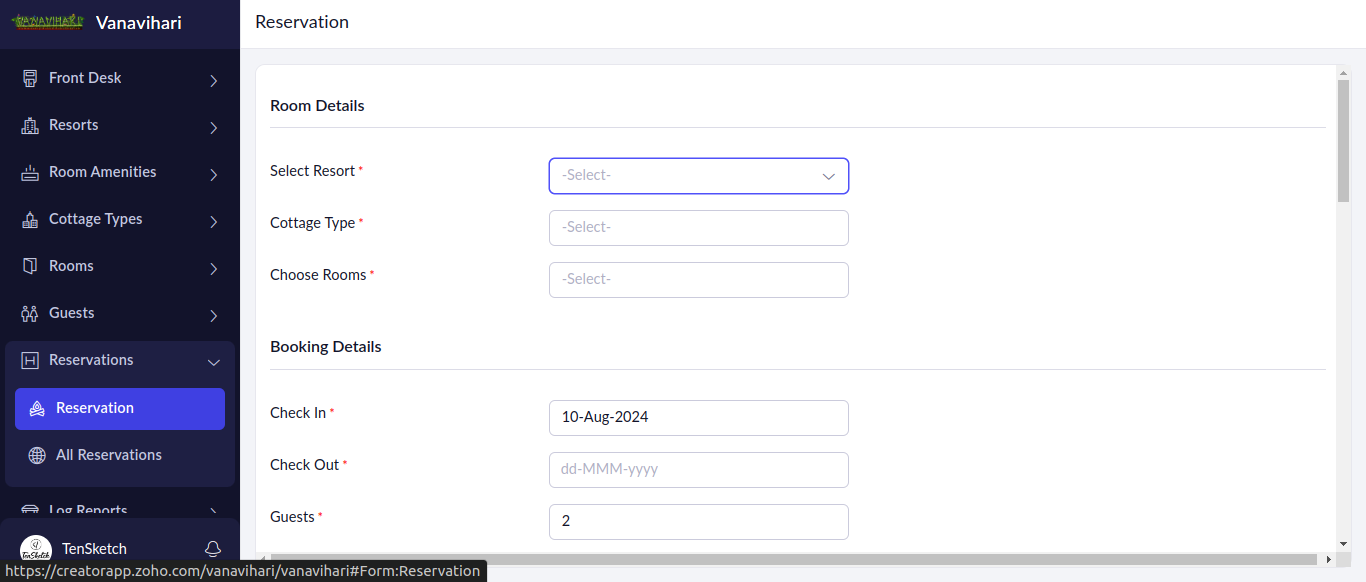Go to All Reservations link
Viewport: 1366px width, 582px height.
pos(120,455)
